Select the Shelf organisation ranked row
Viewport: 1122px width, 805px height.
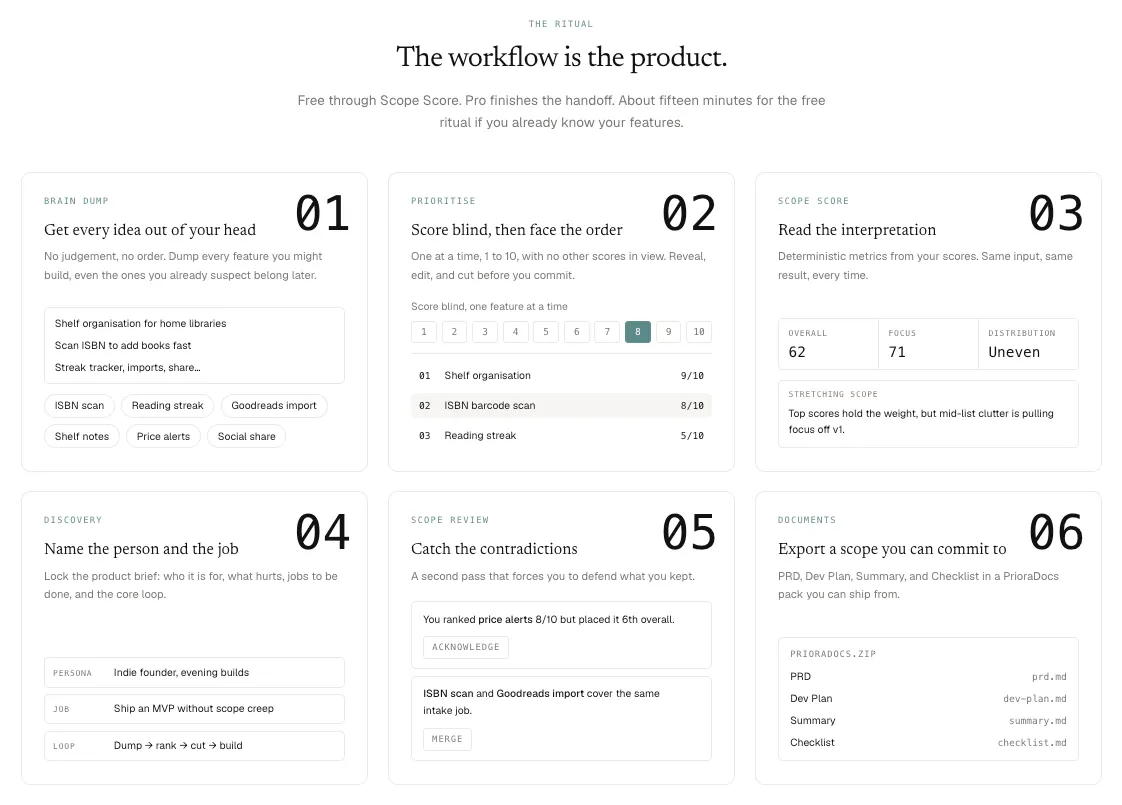click(561, 376)
